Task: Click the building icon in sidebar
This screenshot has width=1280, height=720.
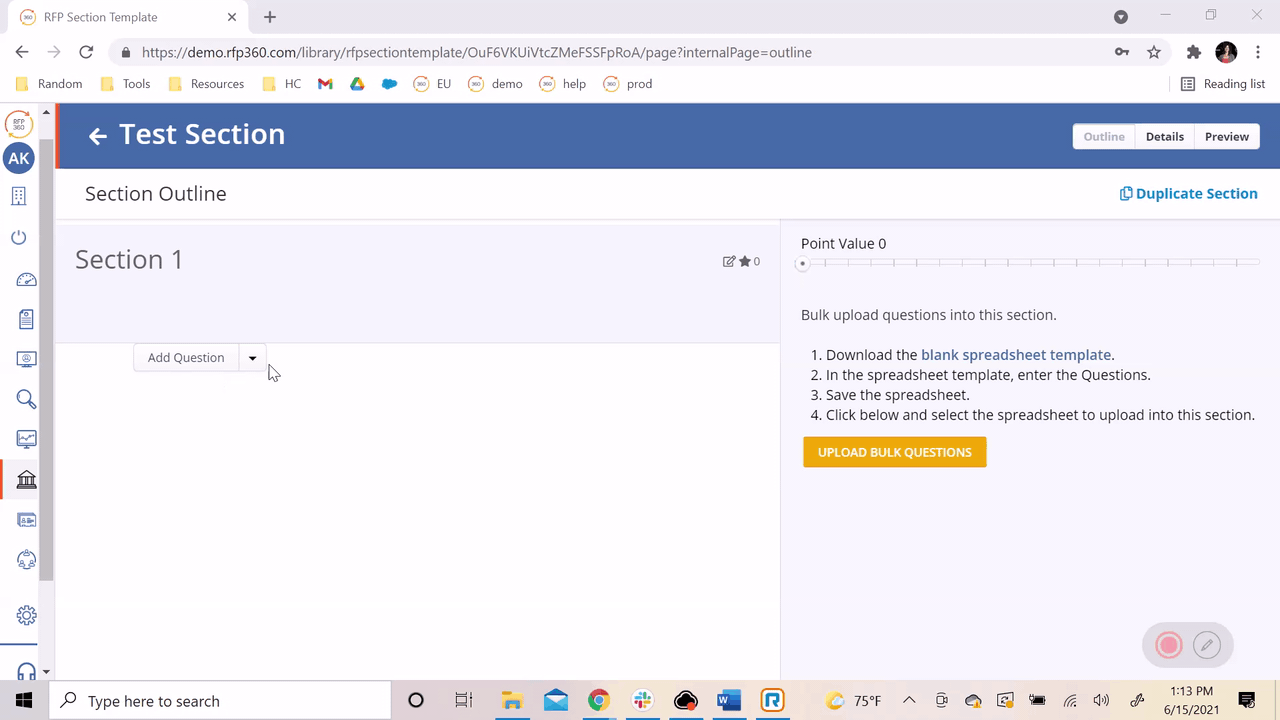Action: (x=19, y=197)
